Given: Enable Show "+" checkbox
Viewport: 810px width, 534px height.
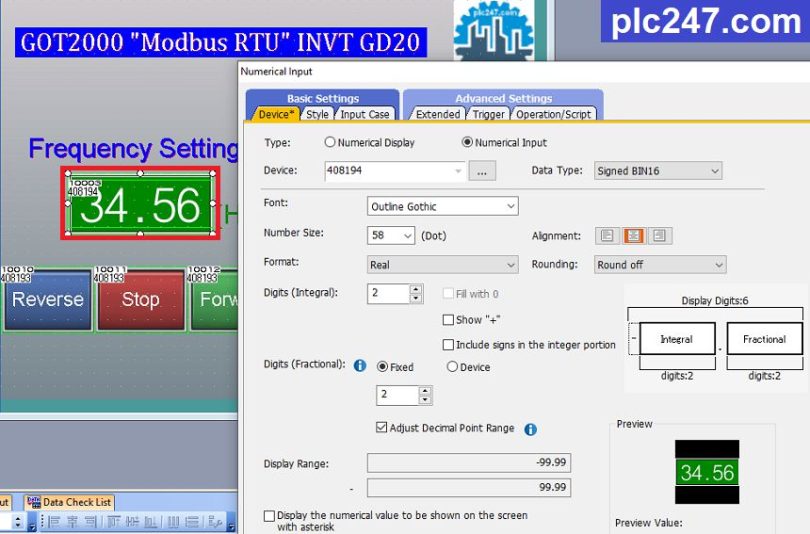Looking at the screenshot, I should [448, 320].
